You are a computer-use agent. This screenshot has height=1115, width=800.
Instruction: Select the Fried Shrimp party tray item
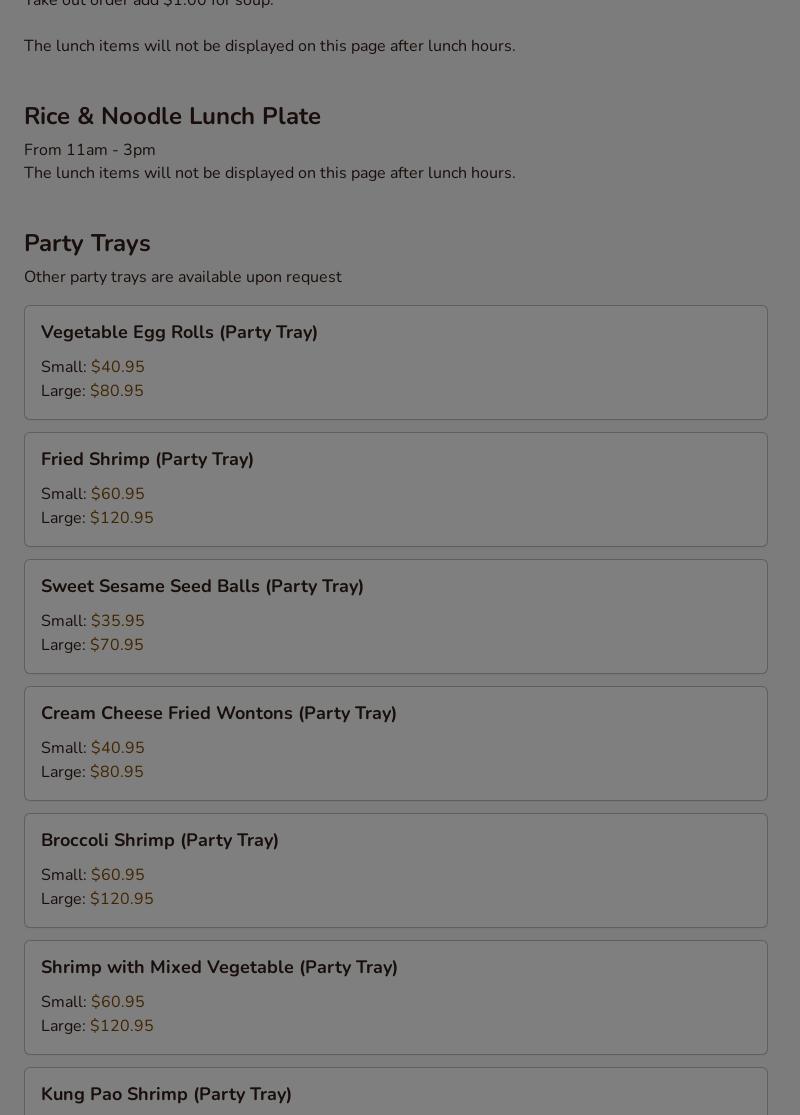click(147, 459)
